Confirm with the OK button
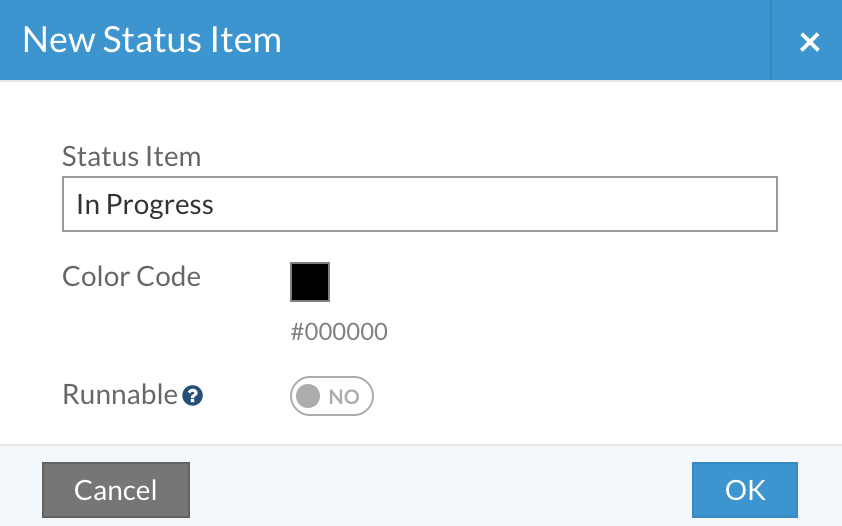This screenshot has width=842, height=526. [x=745, y=490]
